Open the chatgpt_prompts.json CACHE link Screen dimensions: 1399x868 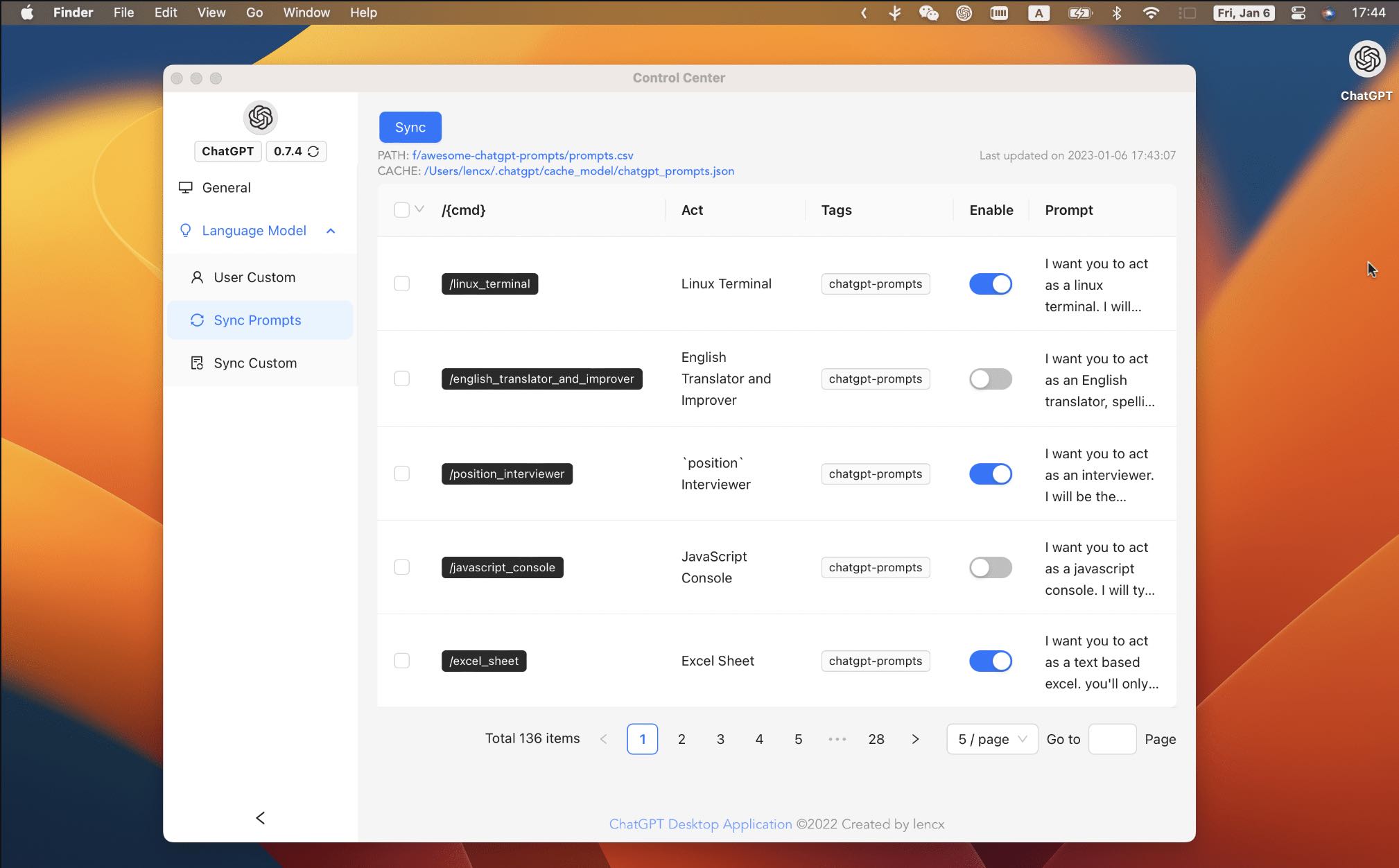(x=579, y=171)
